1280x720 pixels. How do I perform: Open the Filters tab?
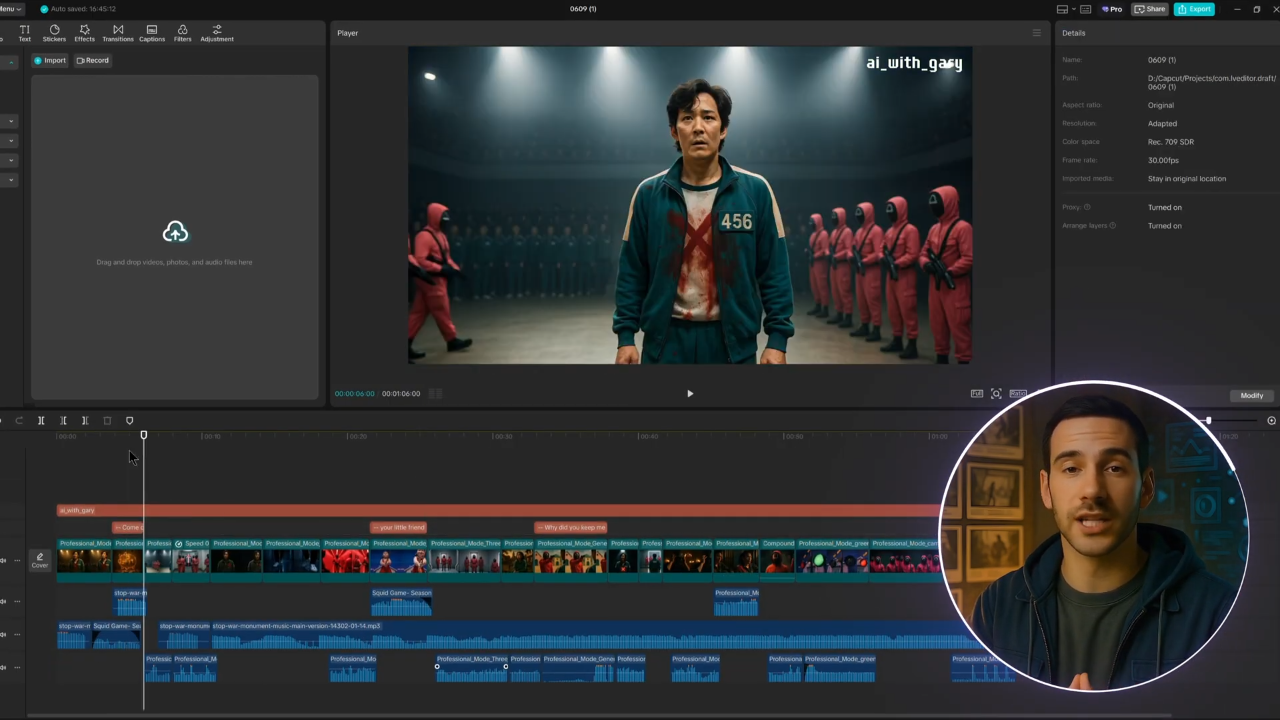182,33
